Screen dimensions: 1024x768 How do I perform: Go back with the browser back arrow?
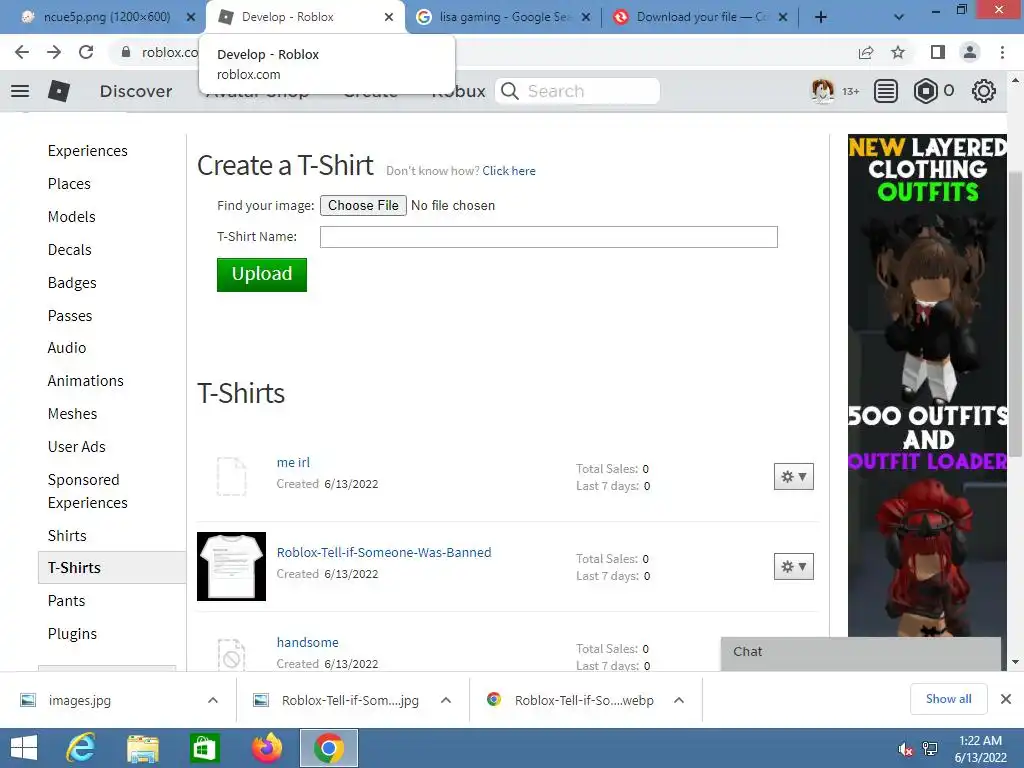[x=22, y=52]
